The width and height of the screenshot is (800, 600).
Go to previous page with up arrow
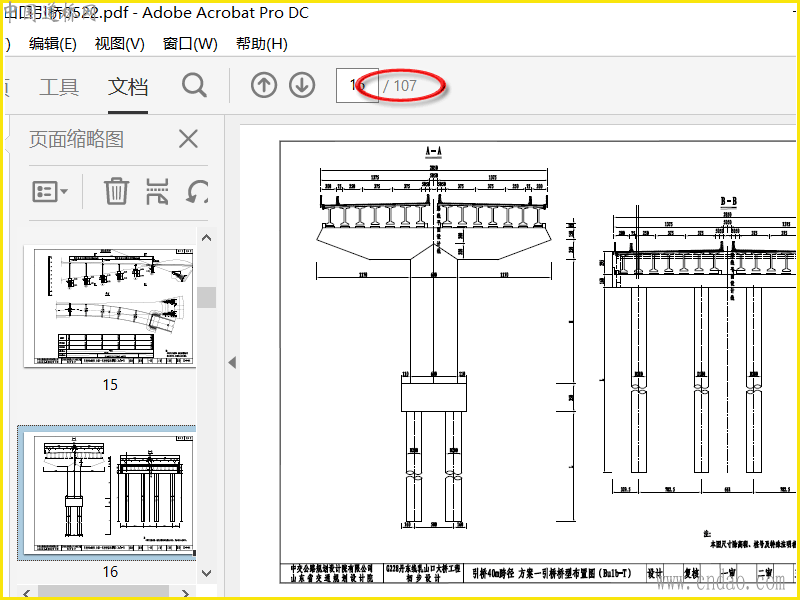point(264,85)
